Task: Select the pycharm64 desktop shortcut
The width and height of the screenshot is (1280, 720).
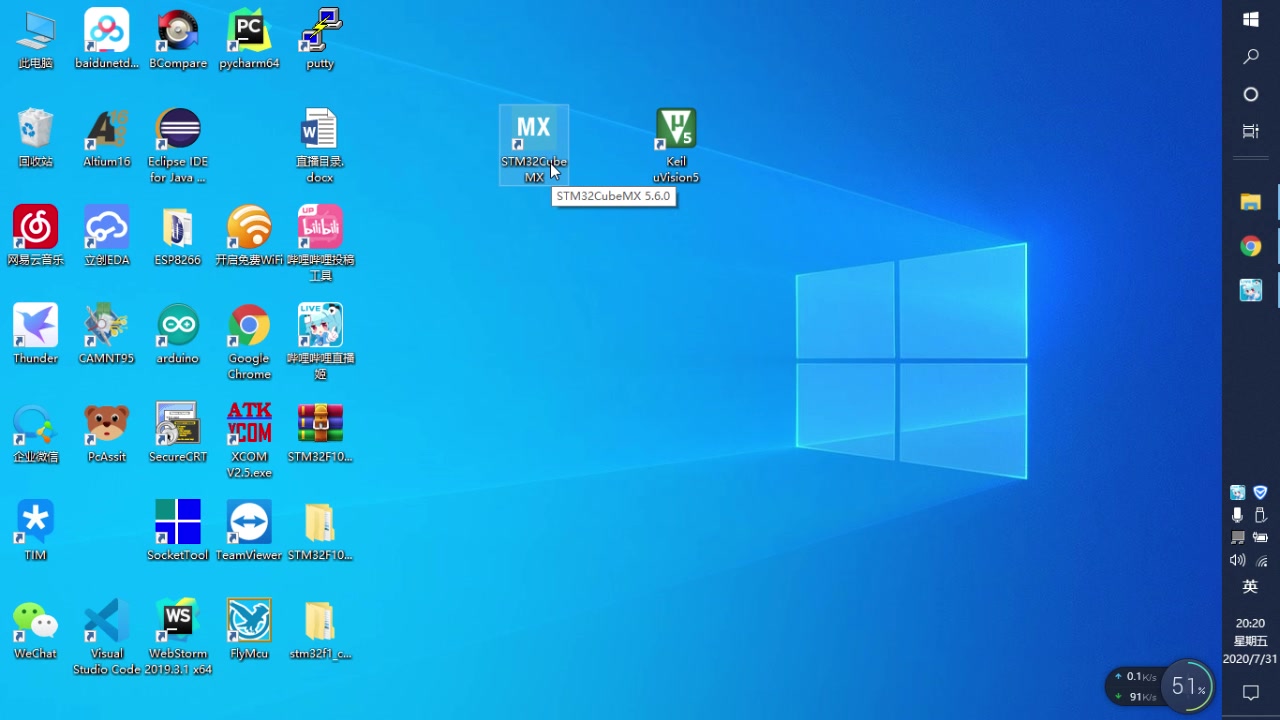Action: (249, 40)
